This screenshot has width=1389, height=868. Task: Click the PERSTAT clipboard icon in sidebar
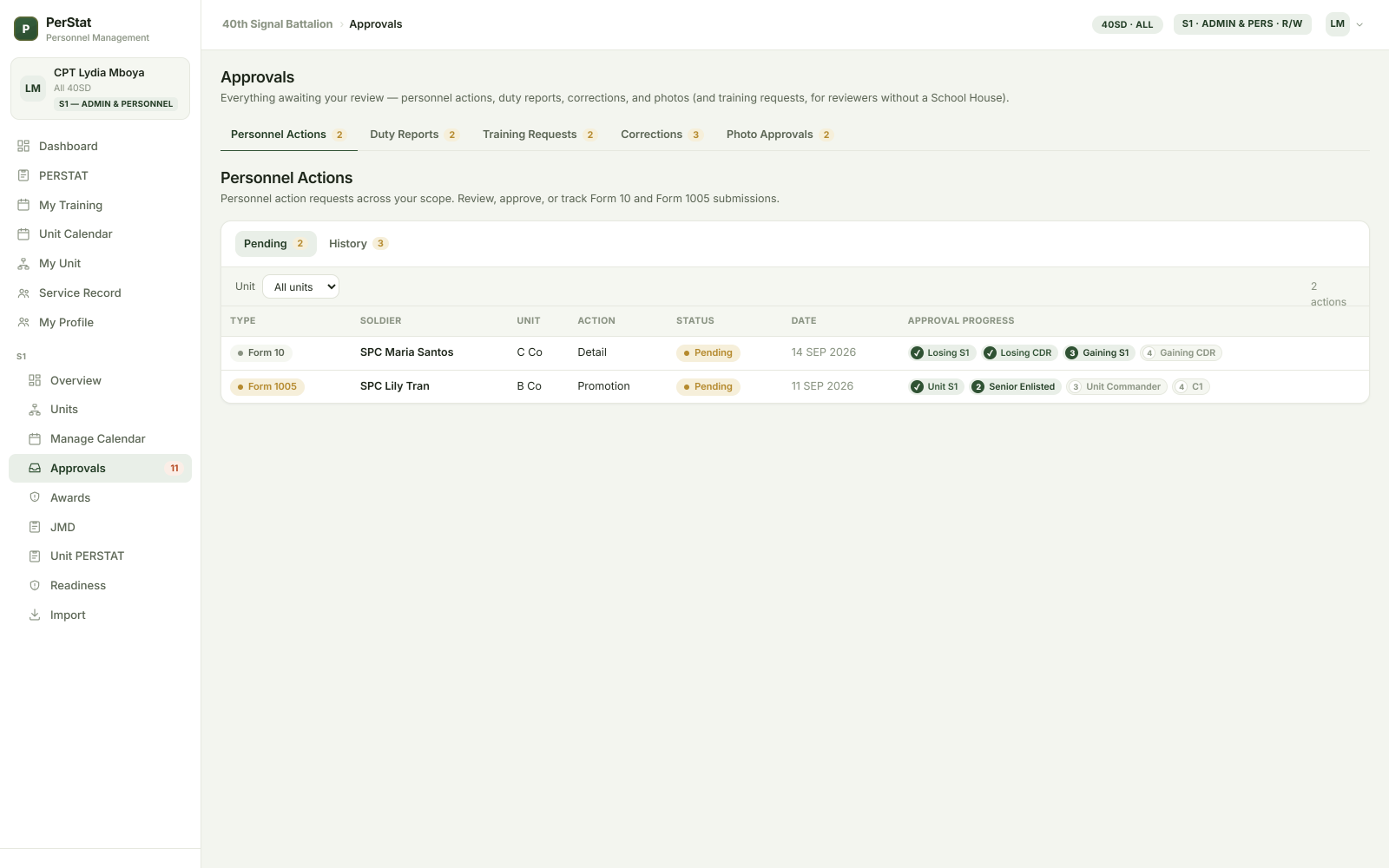23,175
